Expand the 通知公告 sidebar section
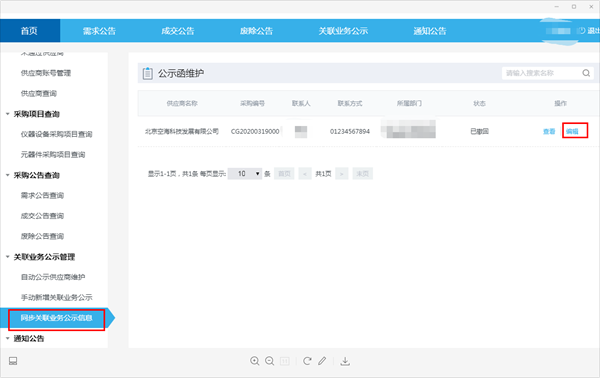Image resolution: width=600 pixels, height=378 pixels. (8, 338)
